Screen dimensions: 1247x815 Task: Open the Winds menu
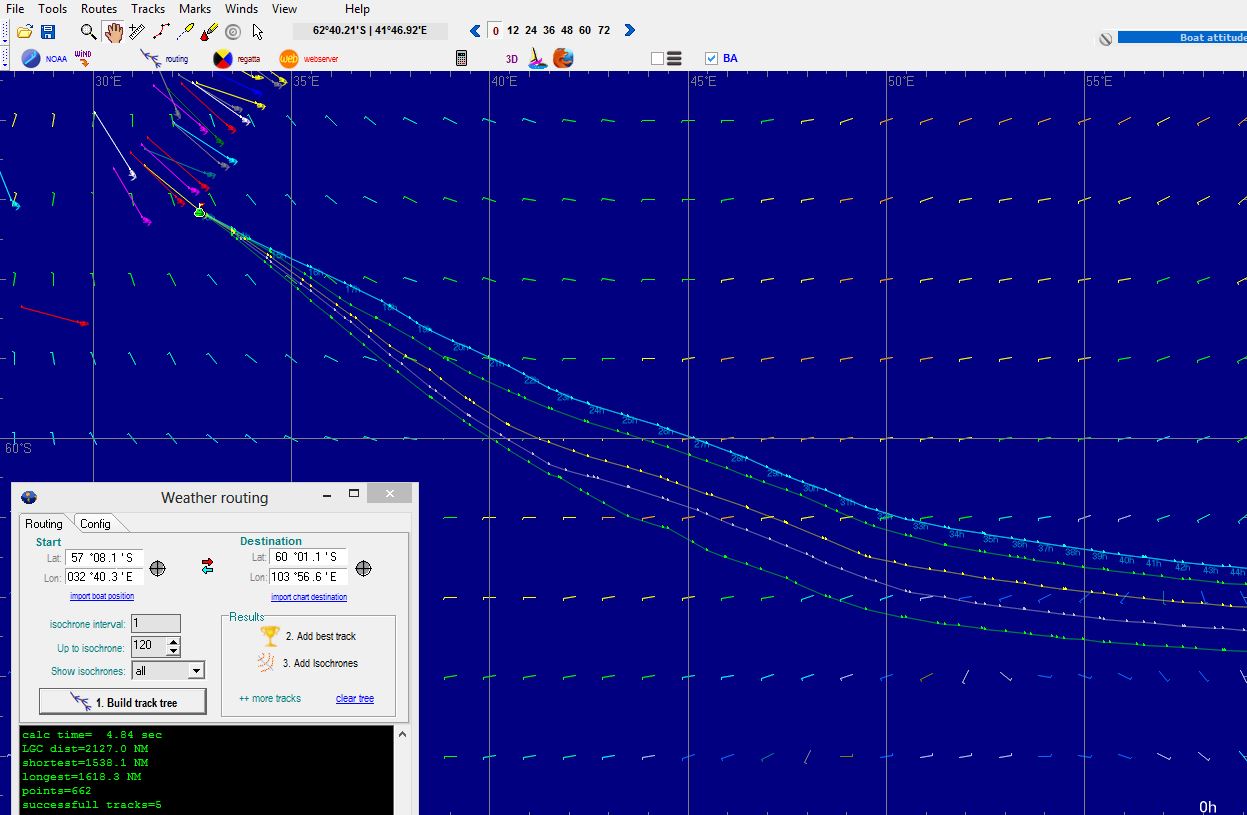tap(243, 9)
